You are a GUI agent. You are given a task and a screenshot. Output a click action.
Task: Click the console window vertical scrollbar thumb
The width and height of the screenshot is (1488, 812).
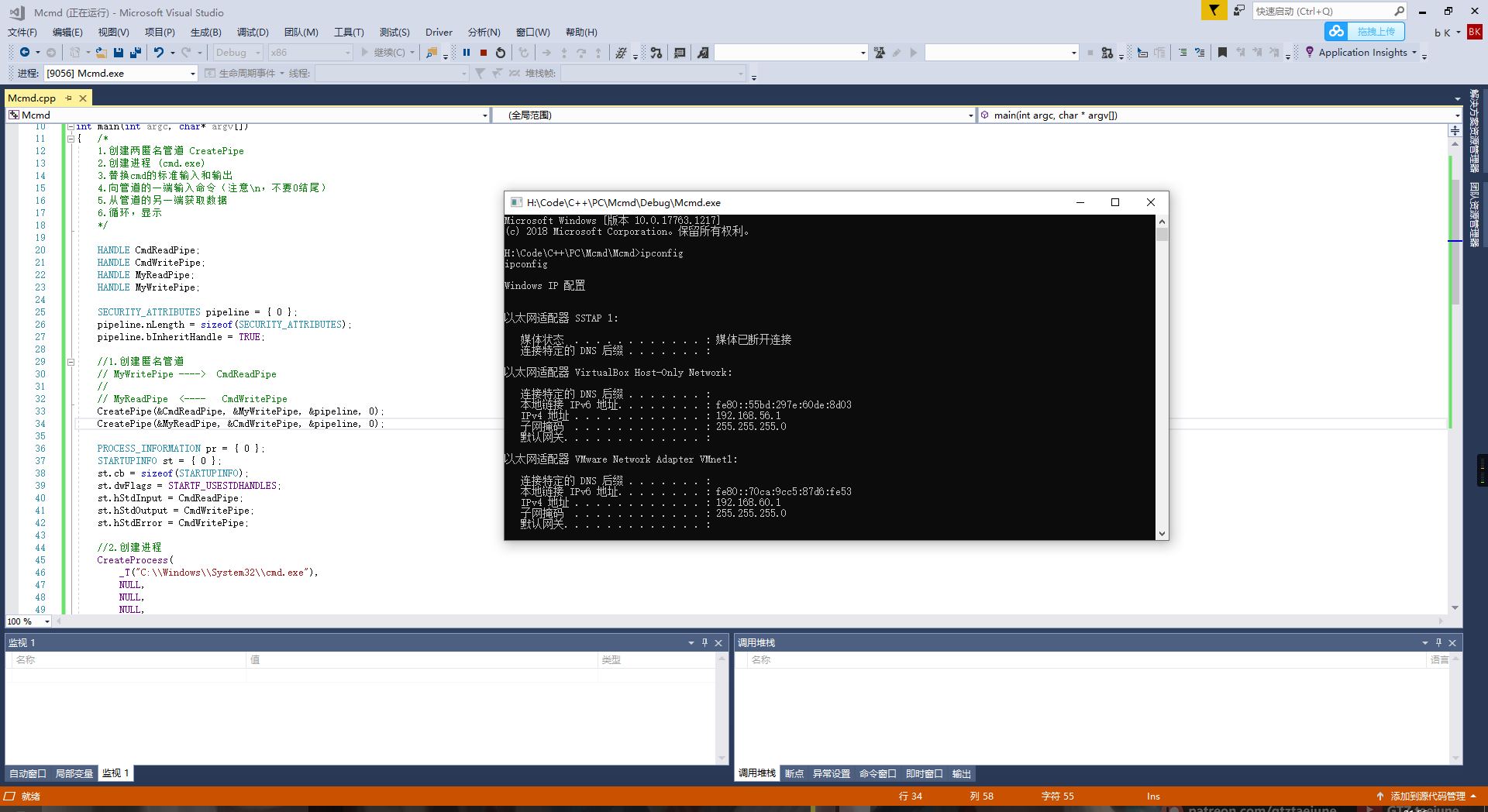coord(1162,234)
